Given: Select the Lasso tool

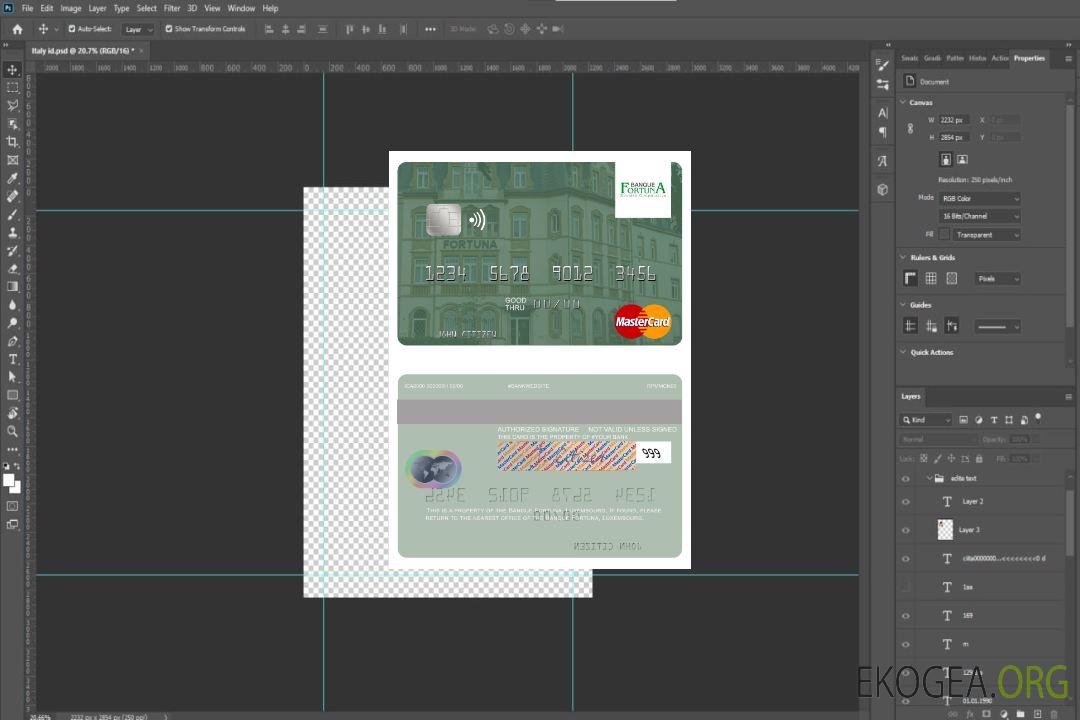Looking at the screenshot, I should coord(12,105).
